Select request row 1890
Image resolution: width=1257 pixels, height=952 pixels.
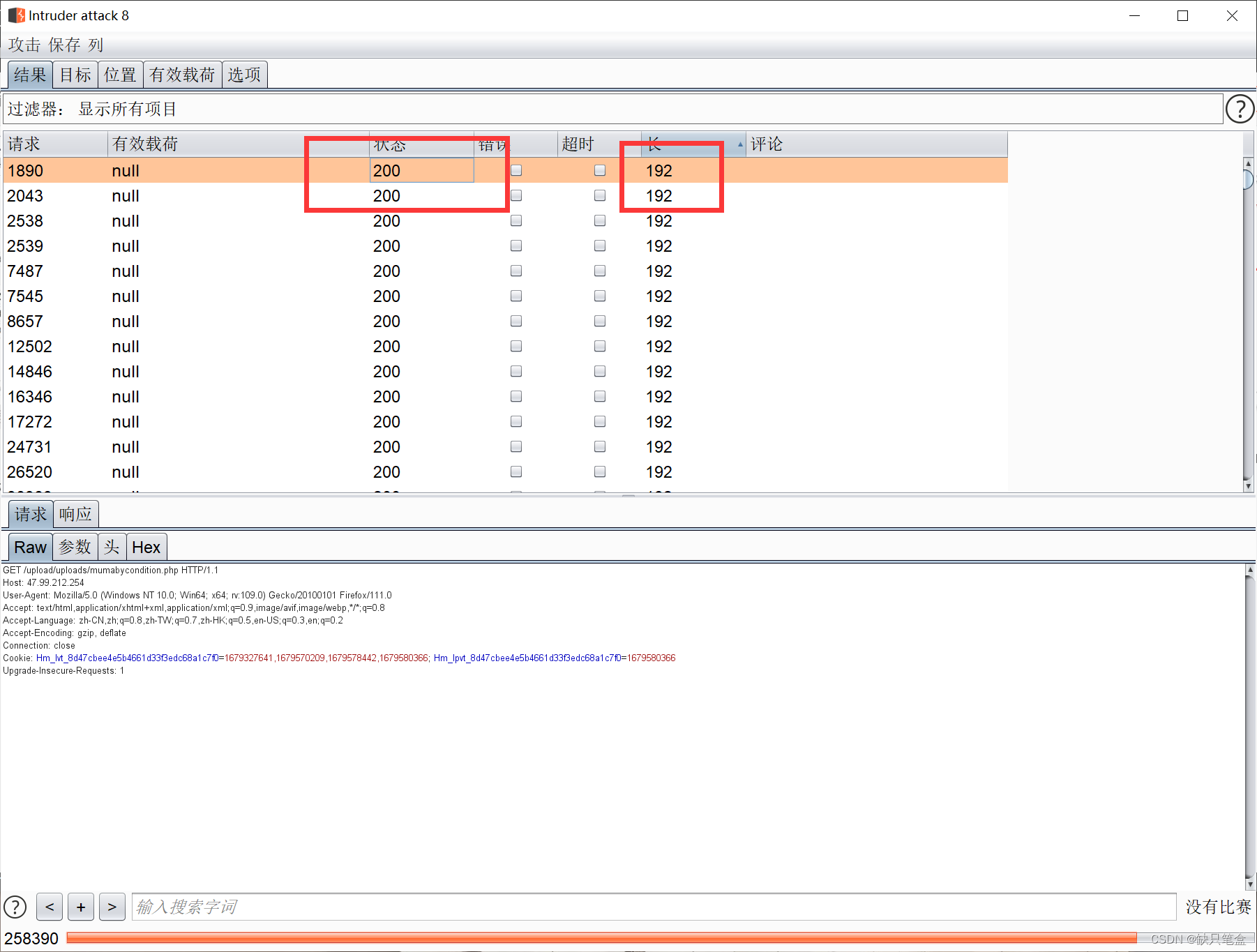(506, 170)
